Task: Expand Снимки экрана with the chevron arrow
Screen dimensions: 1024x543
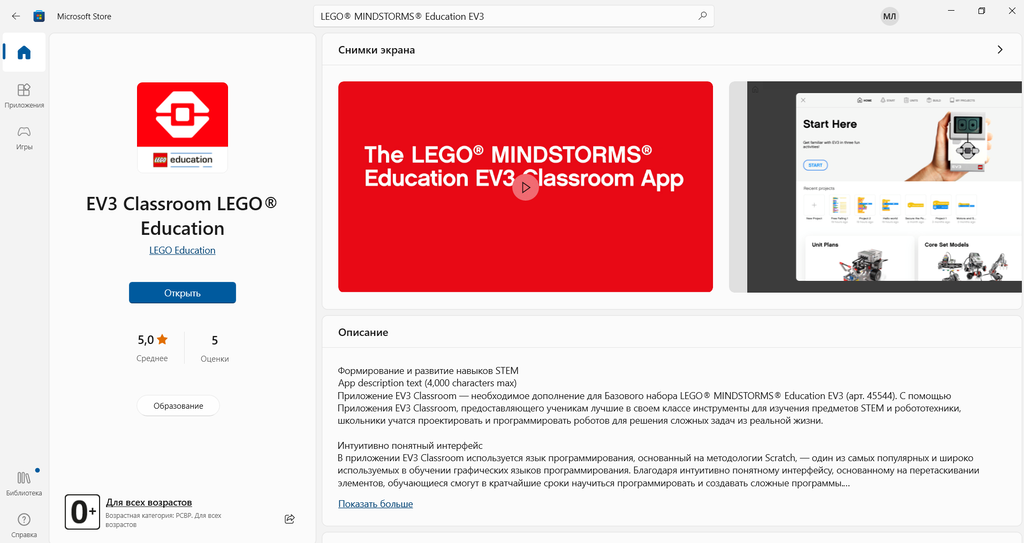Action: coord(1000,50)
